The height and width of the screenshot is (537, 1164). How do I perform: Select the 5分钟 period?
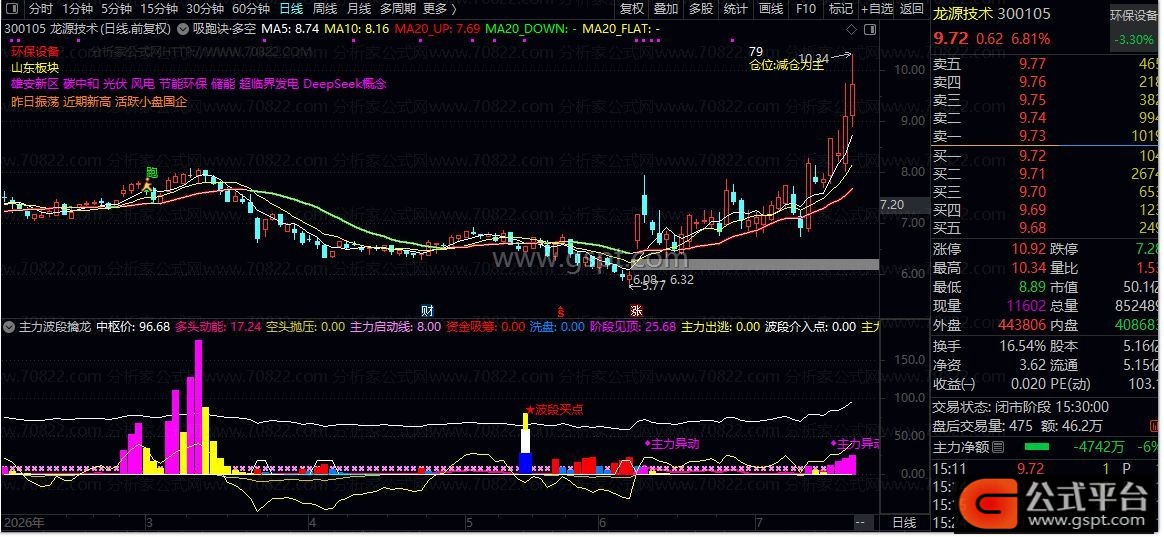click(117, 9)
